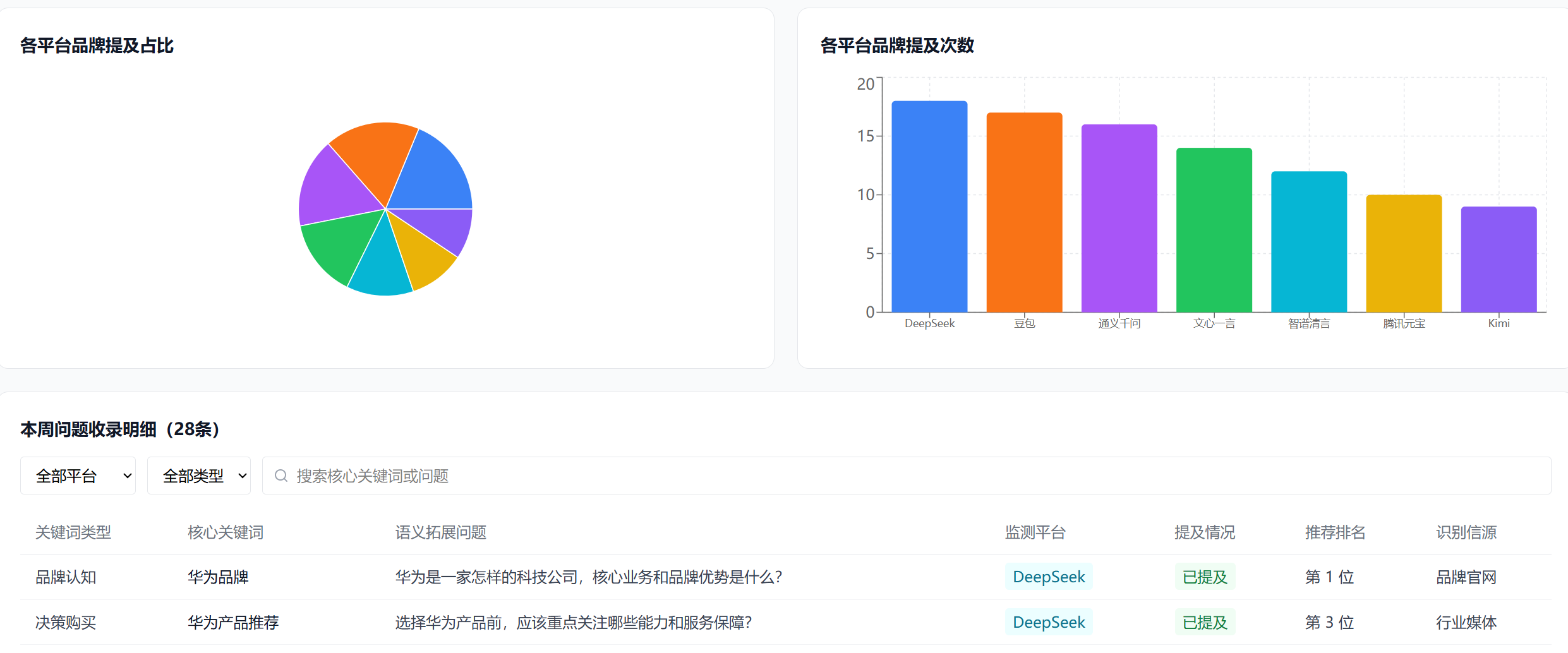Click the magnifier icon in the search box

pos(281,476)
